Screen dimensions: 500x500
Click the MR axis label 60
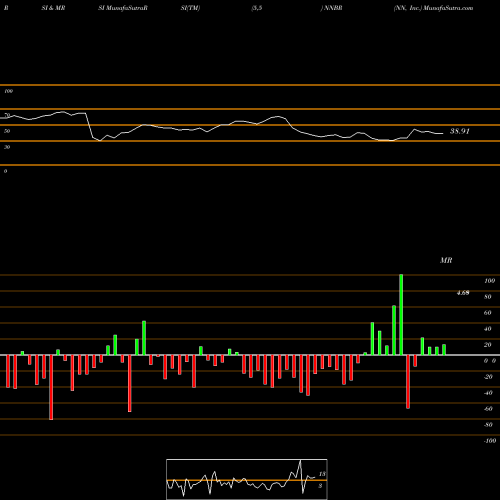487,313
